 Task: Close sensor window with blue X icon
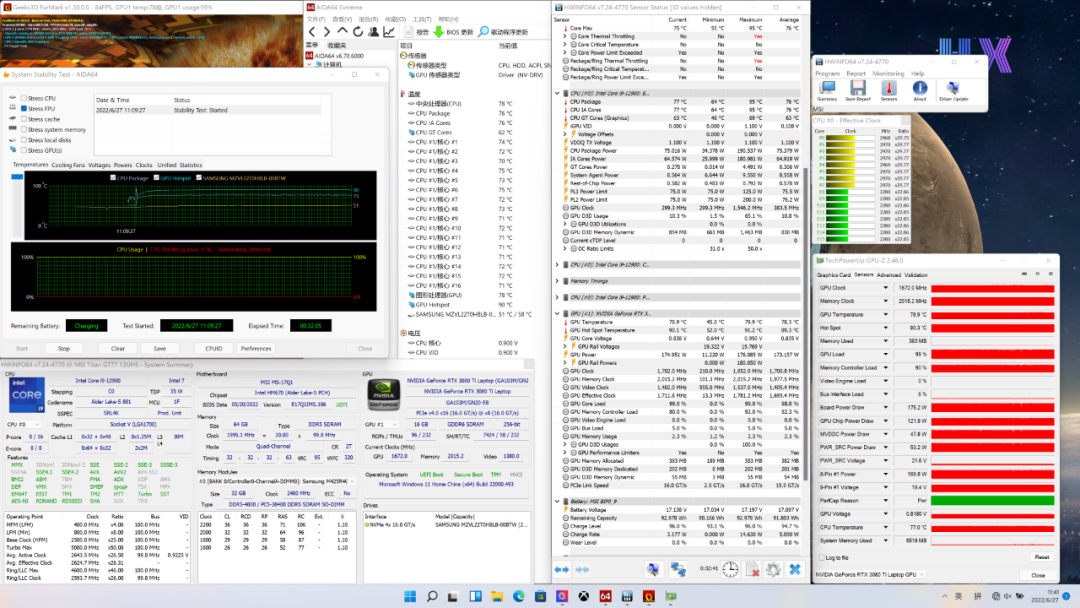tap(794, 569)
